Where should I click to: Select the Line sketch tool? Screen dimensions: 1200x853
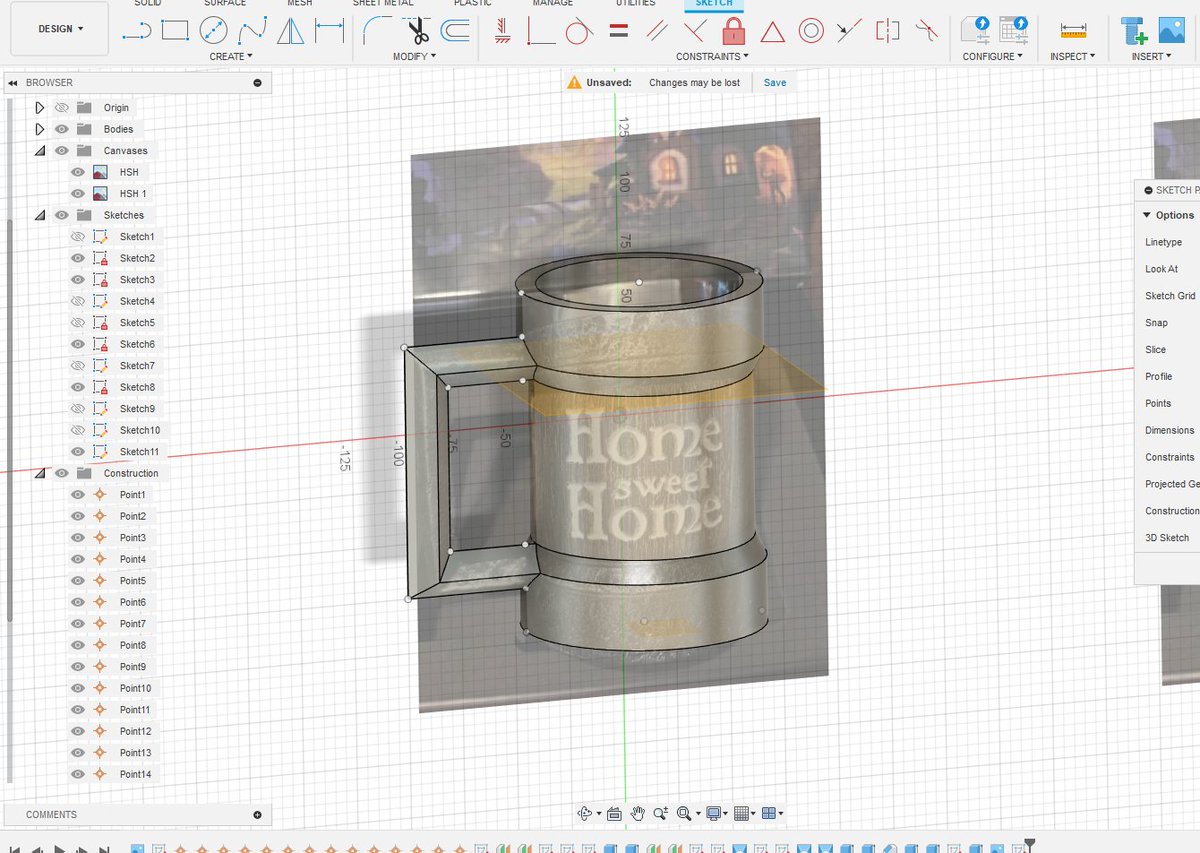(x=136, y=31)
